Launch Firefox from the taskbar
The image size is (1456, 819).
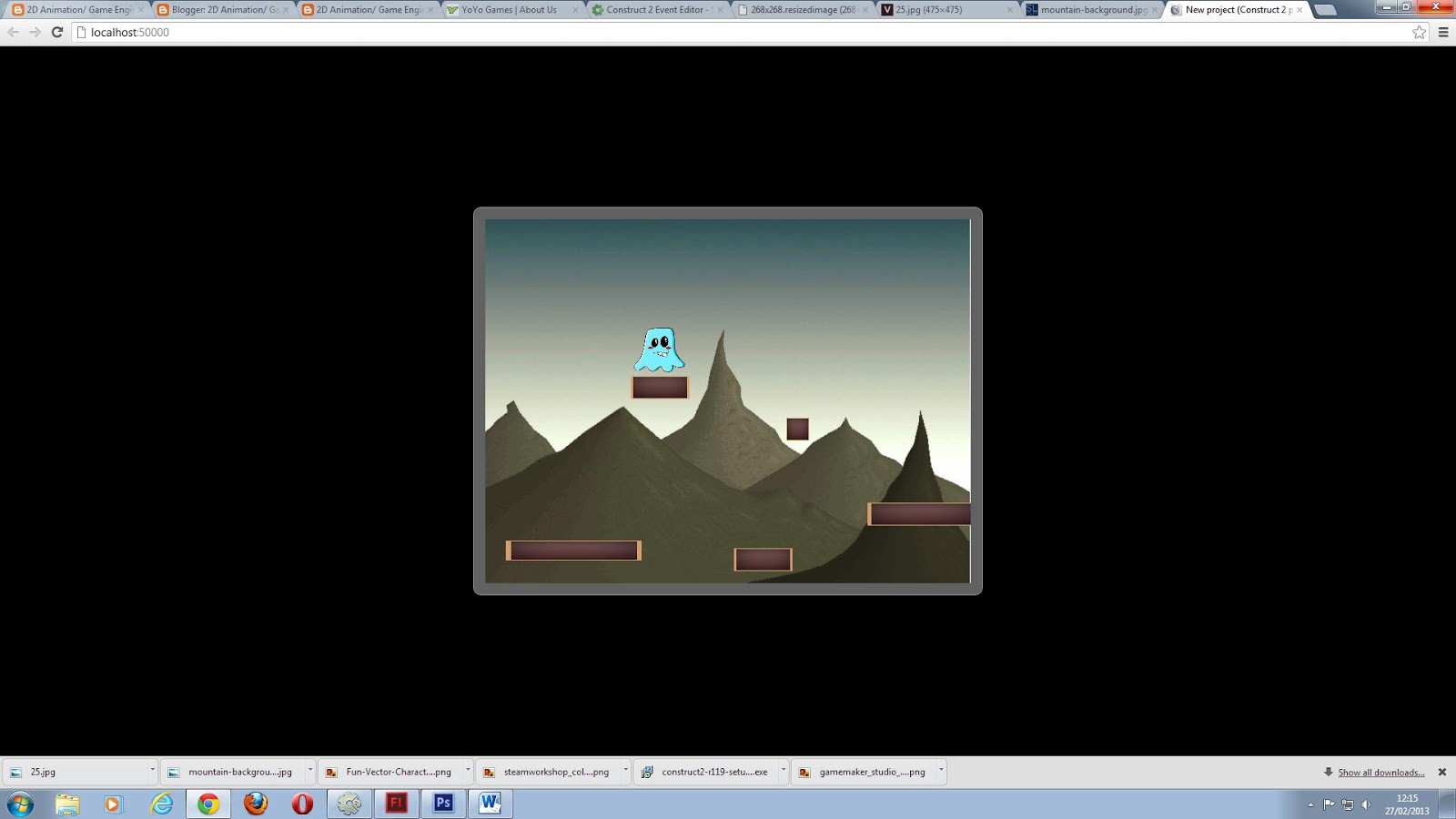(x=255, y=804)
